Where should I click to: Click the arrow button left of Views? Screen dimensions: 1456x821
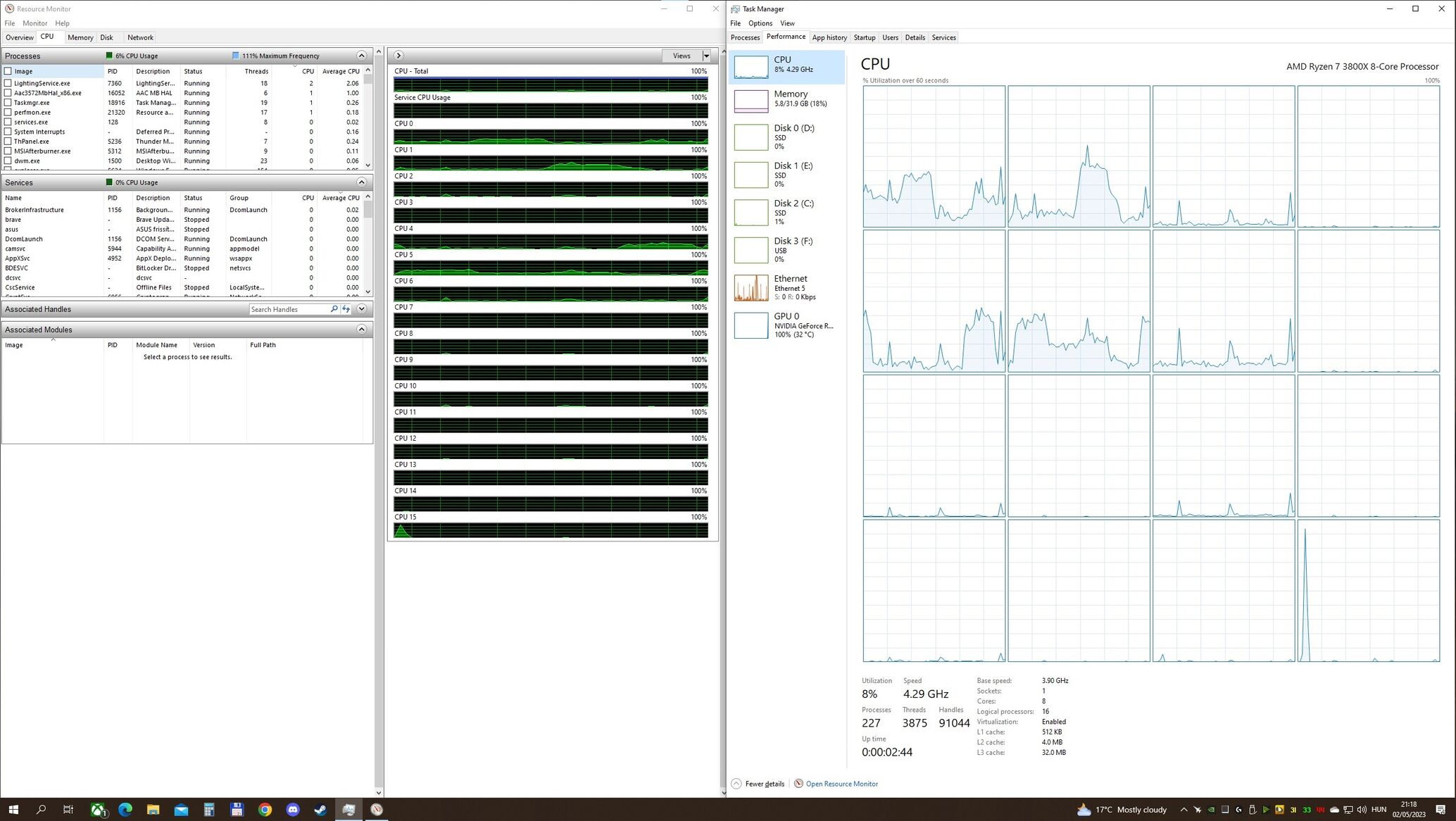(398, 56)
